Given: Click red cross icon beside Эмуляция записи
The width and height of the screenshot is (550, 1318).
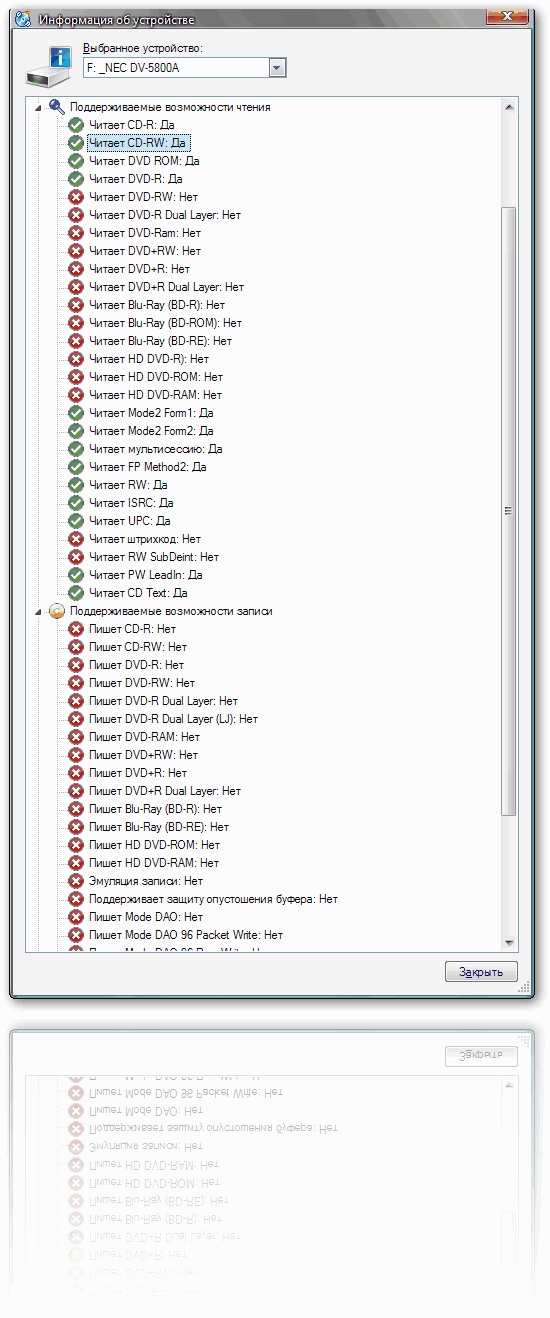Looking at the screenshot, I should click(x=76, y=881).
